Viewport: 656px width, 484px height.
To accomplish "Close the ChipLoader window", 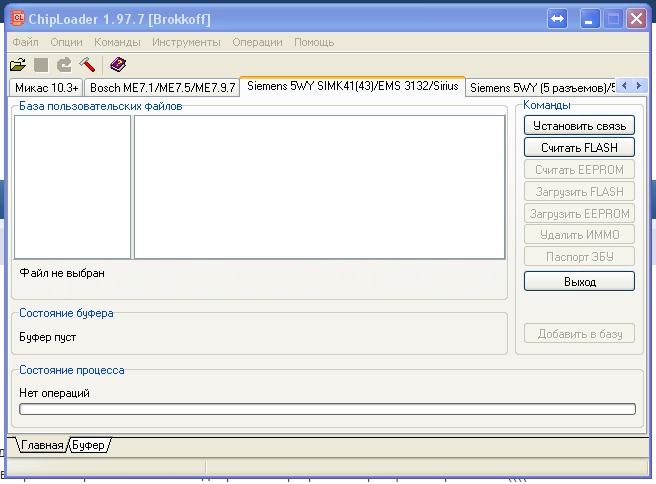I will [x=636, y=19].
